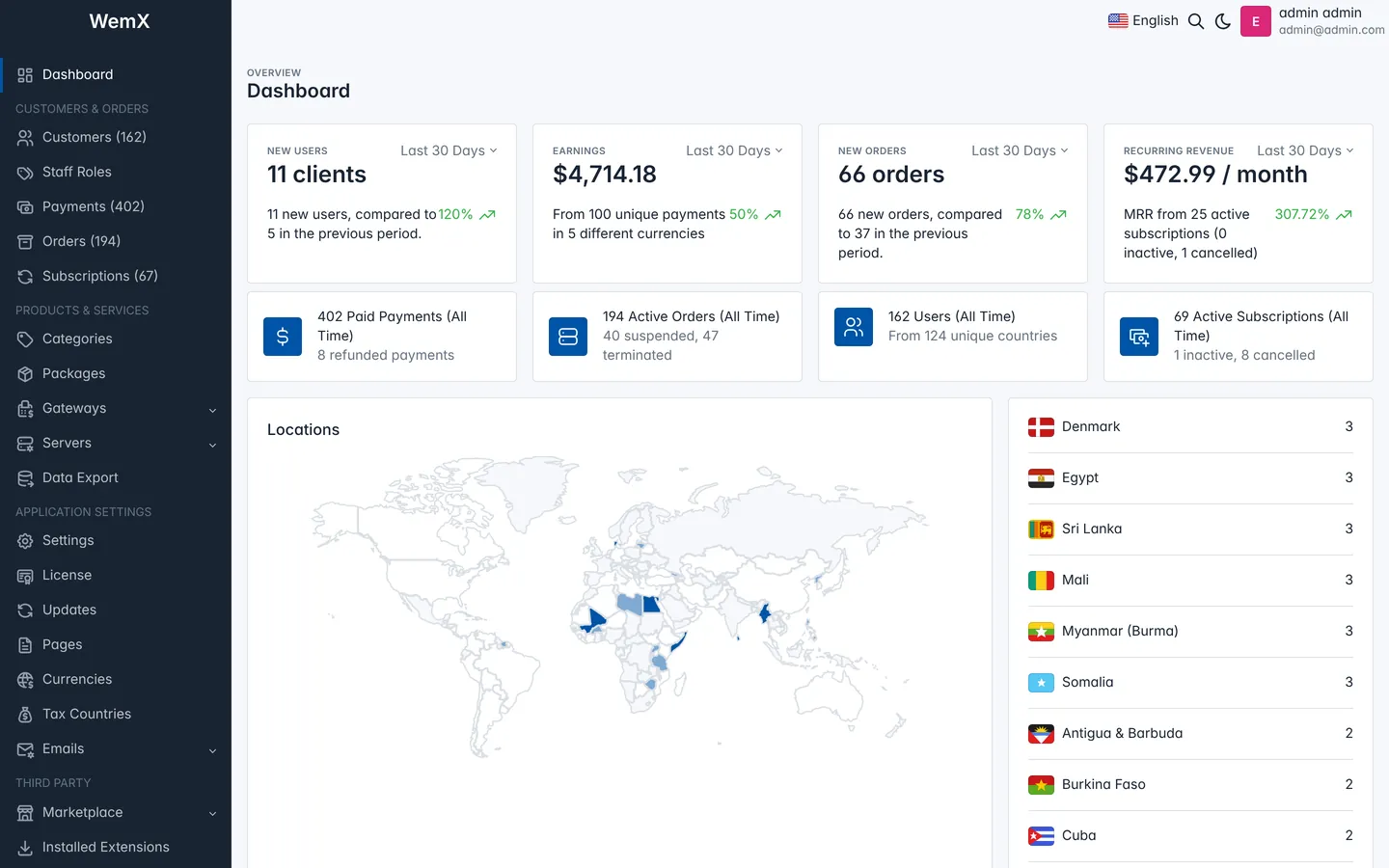
Task: Open the Installed Extensions link
Action: (116, 848)
